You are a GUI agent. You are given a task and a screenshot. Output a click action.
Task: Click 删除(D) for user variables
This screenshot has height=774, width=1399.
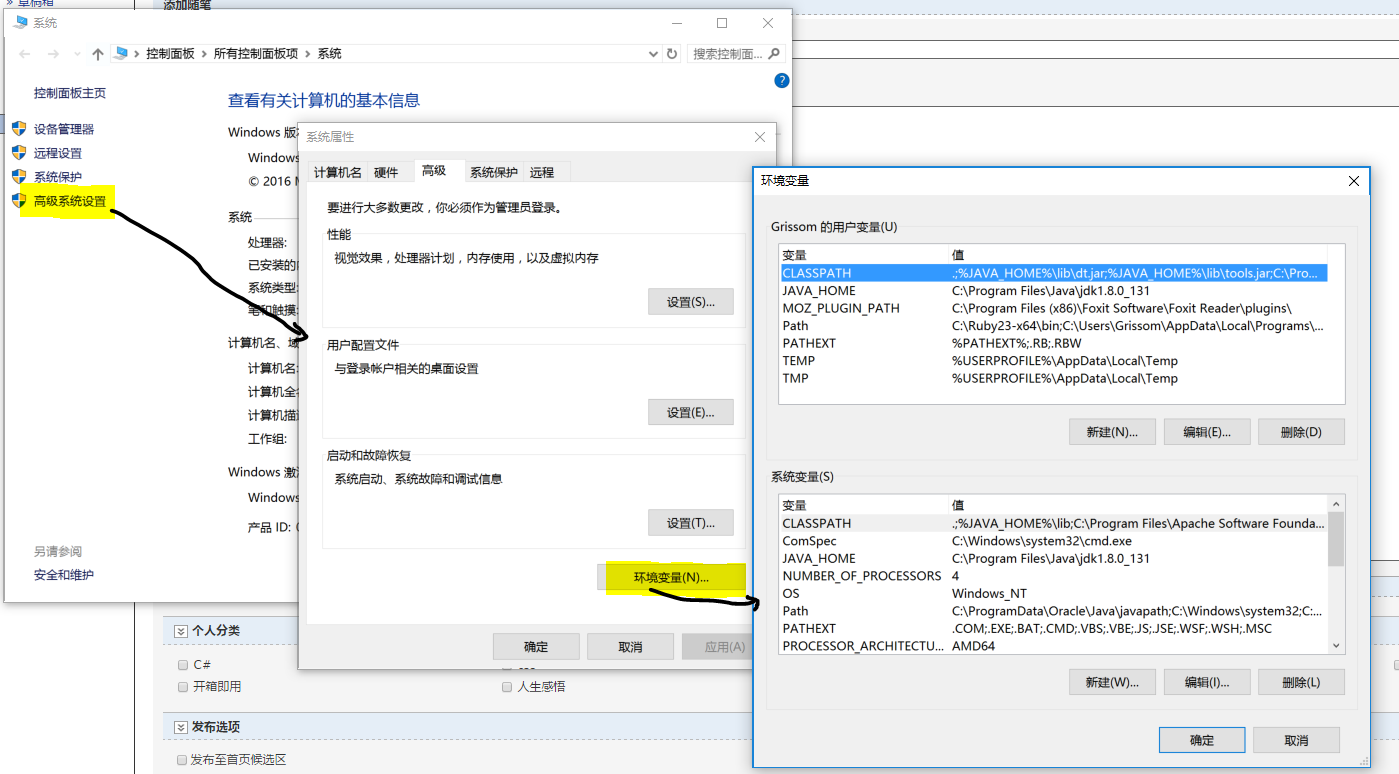pos(1301,432)
